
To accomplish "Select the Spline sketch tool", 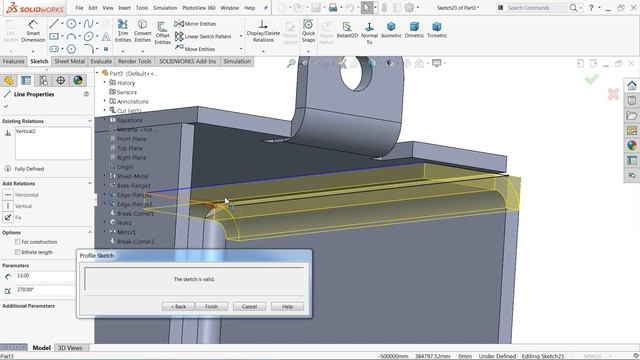I will click(89, 24).
